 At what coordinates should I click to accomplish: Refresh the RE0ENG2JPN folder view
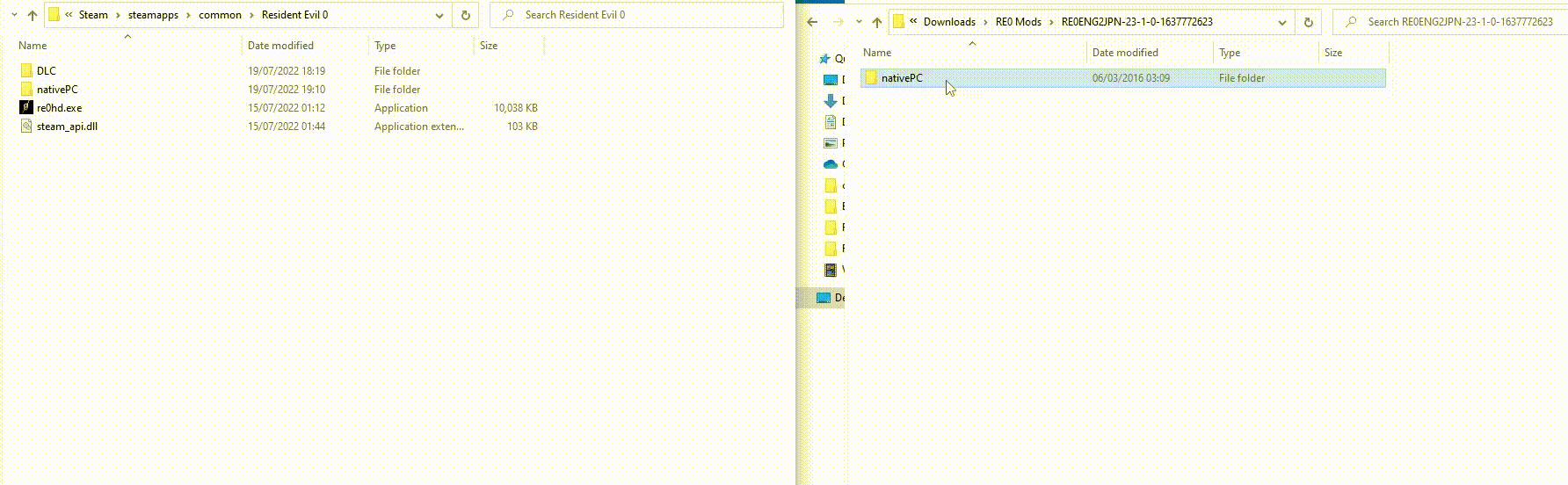point(1309,22)
